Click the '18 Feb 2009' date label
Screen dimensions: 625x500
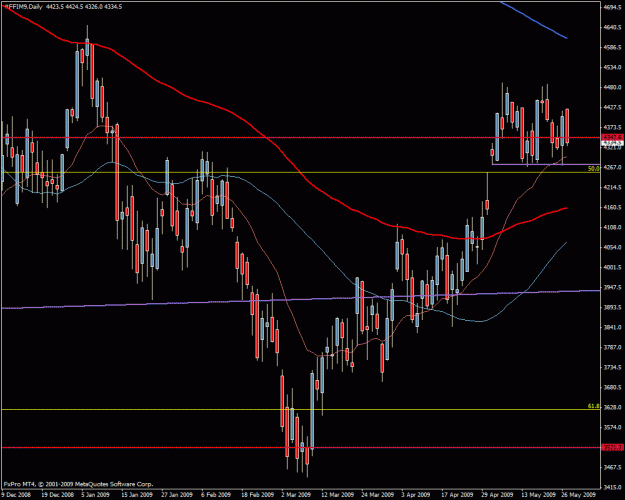256,494
